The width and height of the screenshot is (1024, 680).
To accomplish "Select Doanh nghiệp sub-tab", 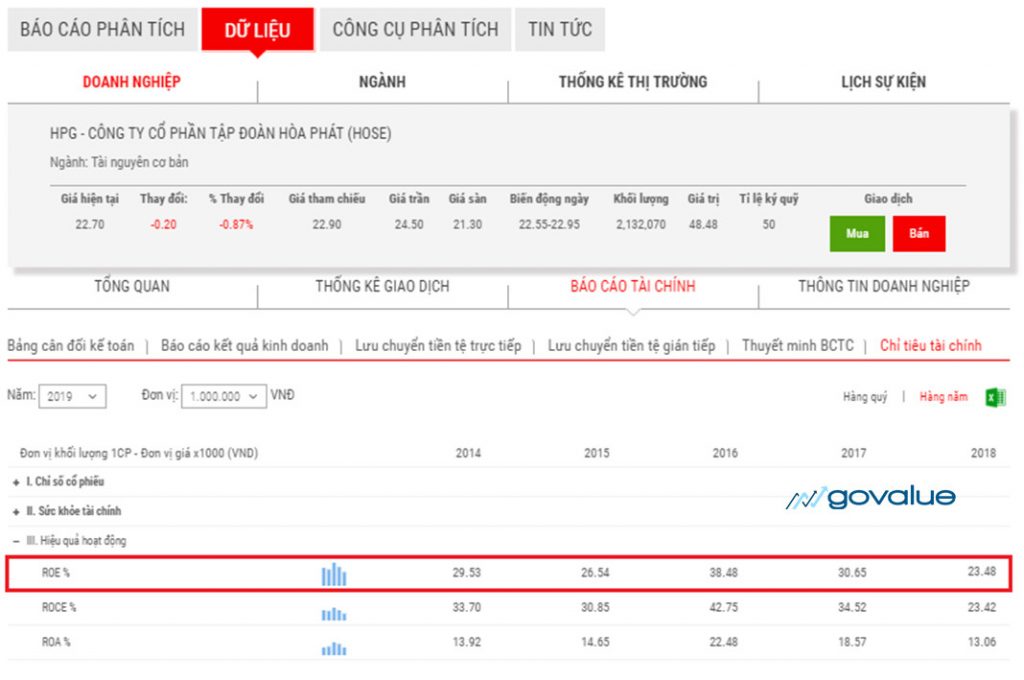I will pyautogui.click(x=131, y=82).
